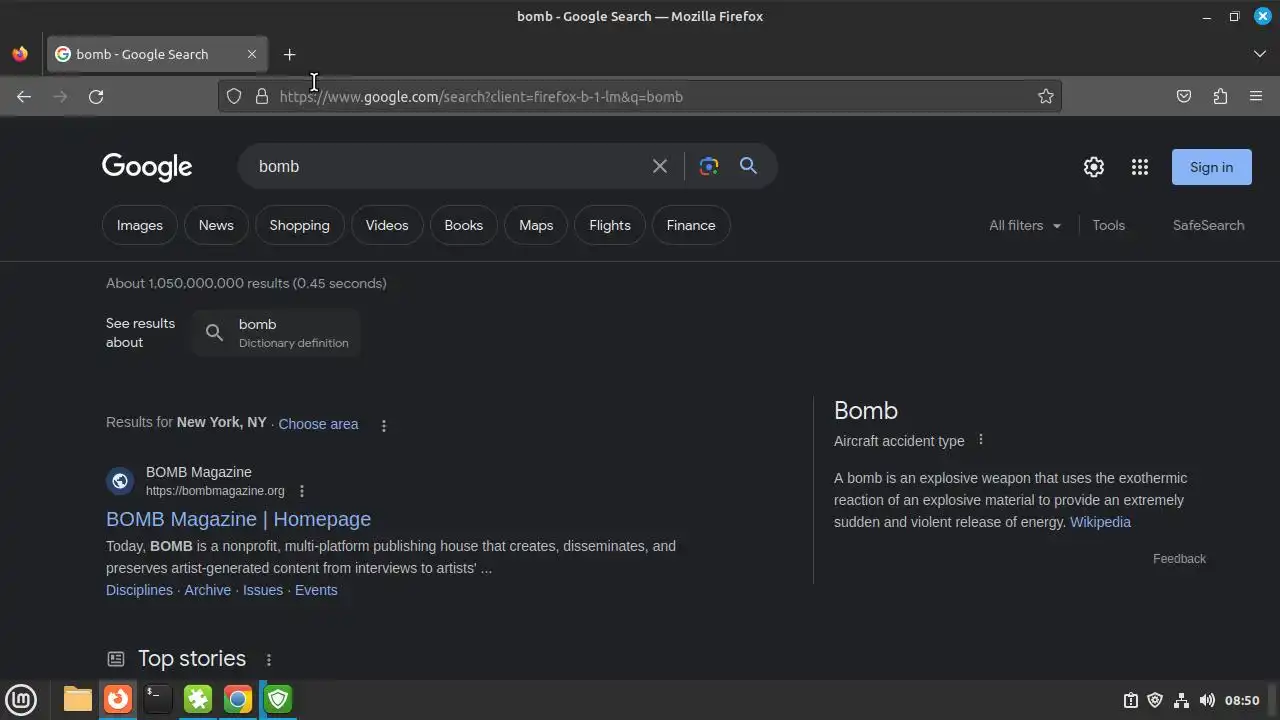Open the green shield taskbar application

[278, 699]
